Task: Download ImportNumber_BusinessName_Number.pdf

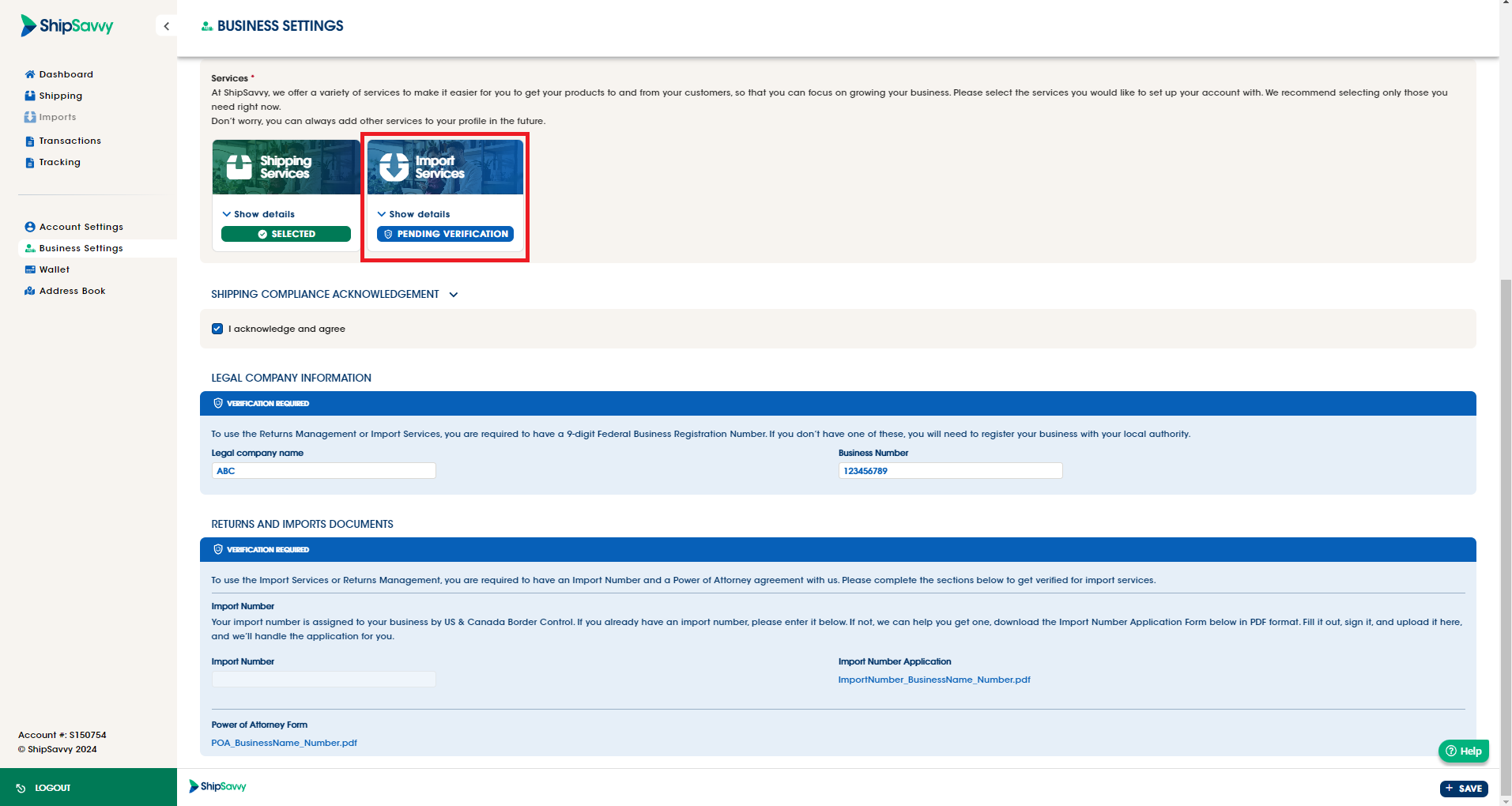Action: (934, 680)
